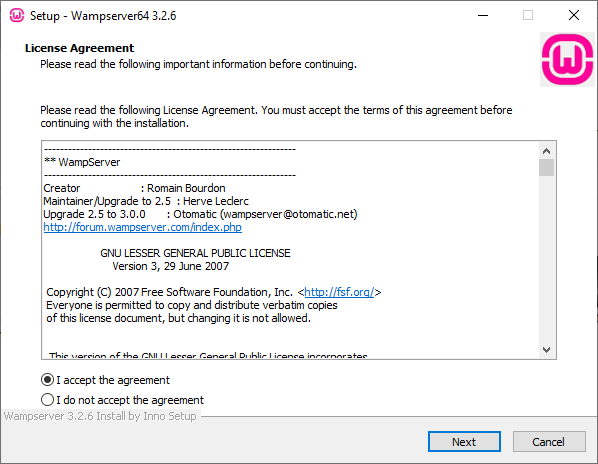Viewport: 598px width, 464px height.
Task: Choose 'I do not accept the agreement'
Action: [122, 400]
